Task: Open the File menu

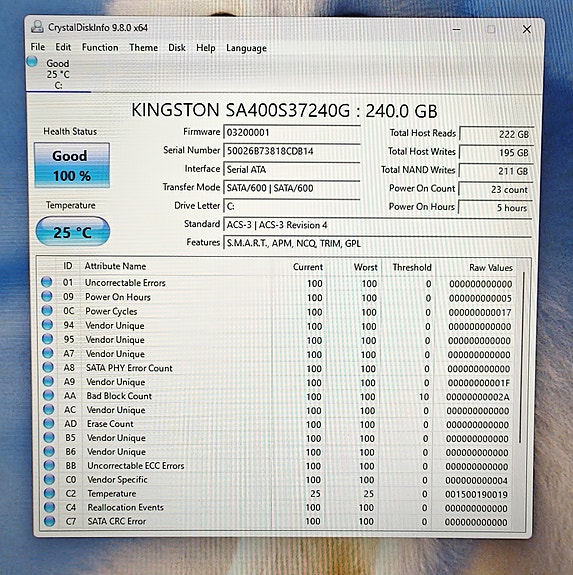Action: click(x=37, y=47)
